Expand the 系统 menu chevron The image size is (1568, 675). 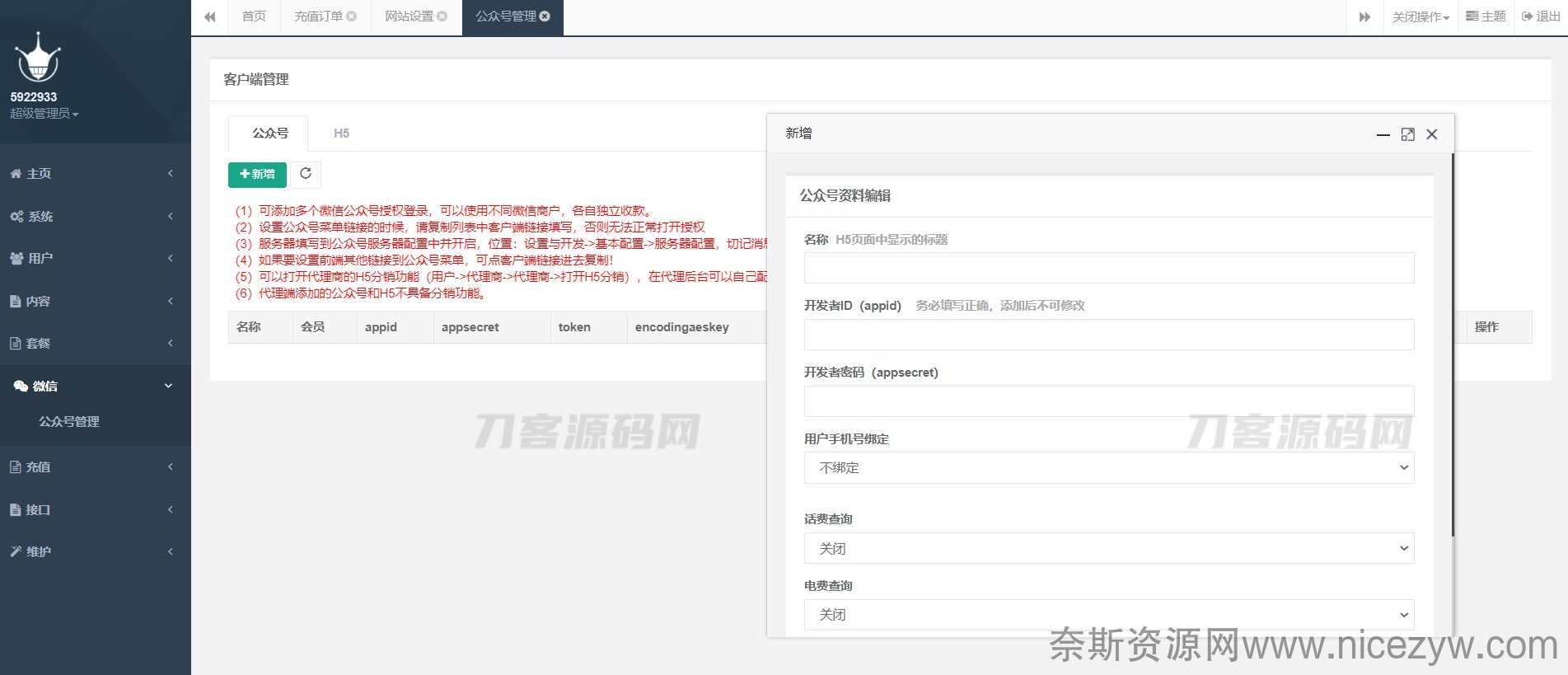coord(171,216)
